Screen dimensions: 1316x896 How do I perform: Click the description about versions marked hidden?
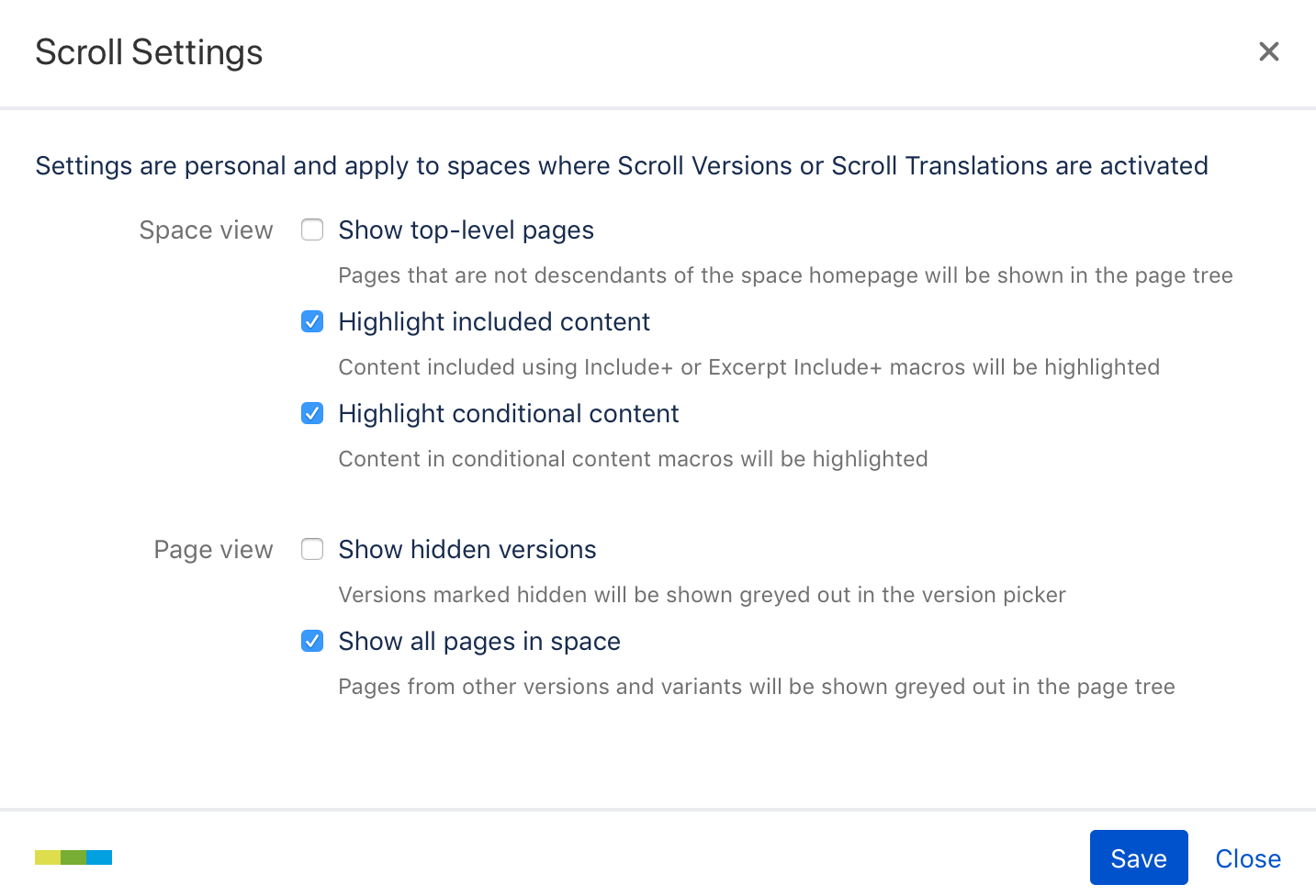click(702, 595)
